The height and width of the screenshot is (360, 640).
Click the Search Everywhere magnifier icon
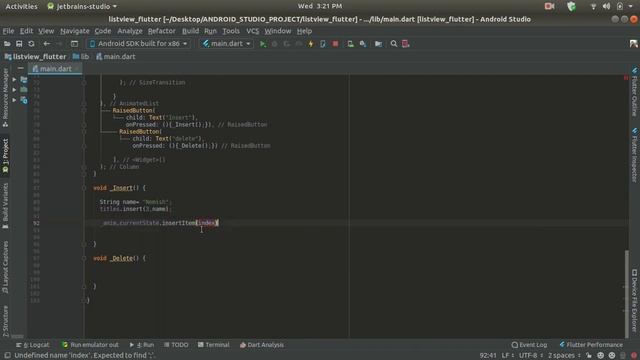pyautogui.click(x=393, y=44)
